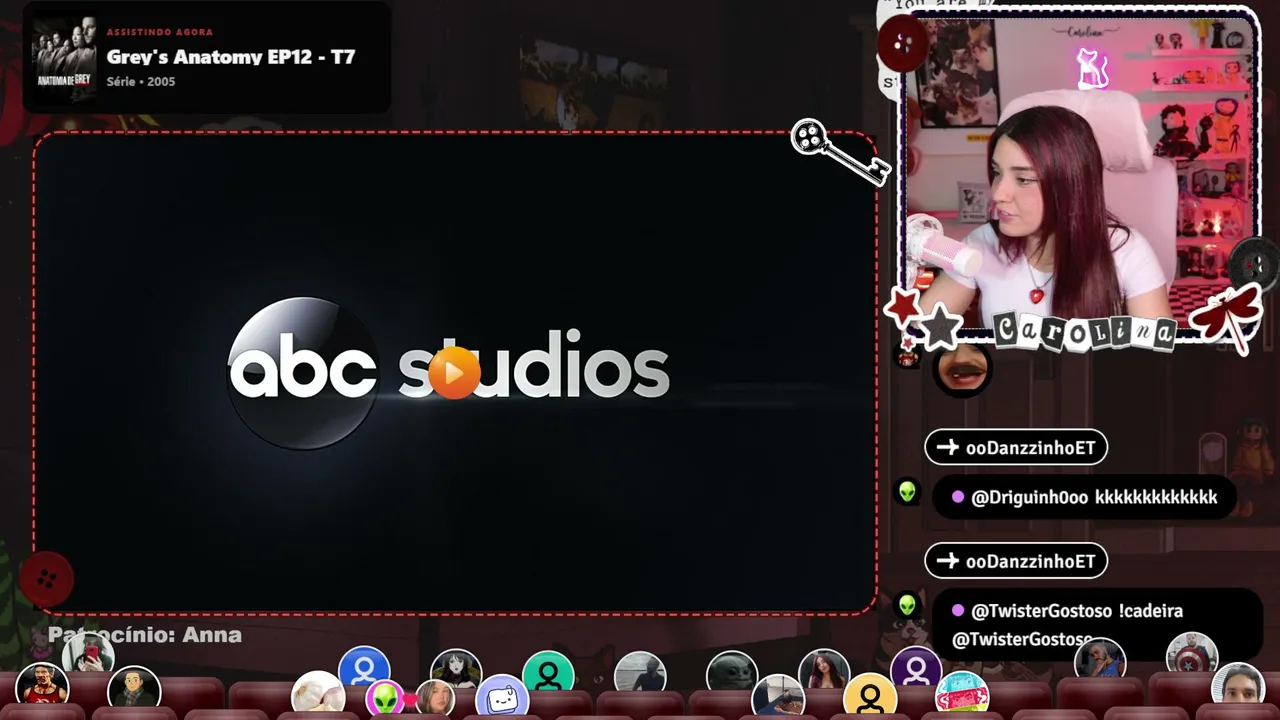1280x720 pixels.
Task: Click the ooDanzzinhoET badge above the TwisterGostoso message
Action: click(1016, 561)
